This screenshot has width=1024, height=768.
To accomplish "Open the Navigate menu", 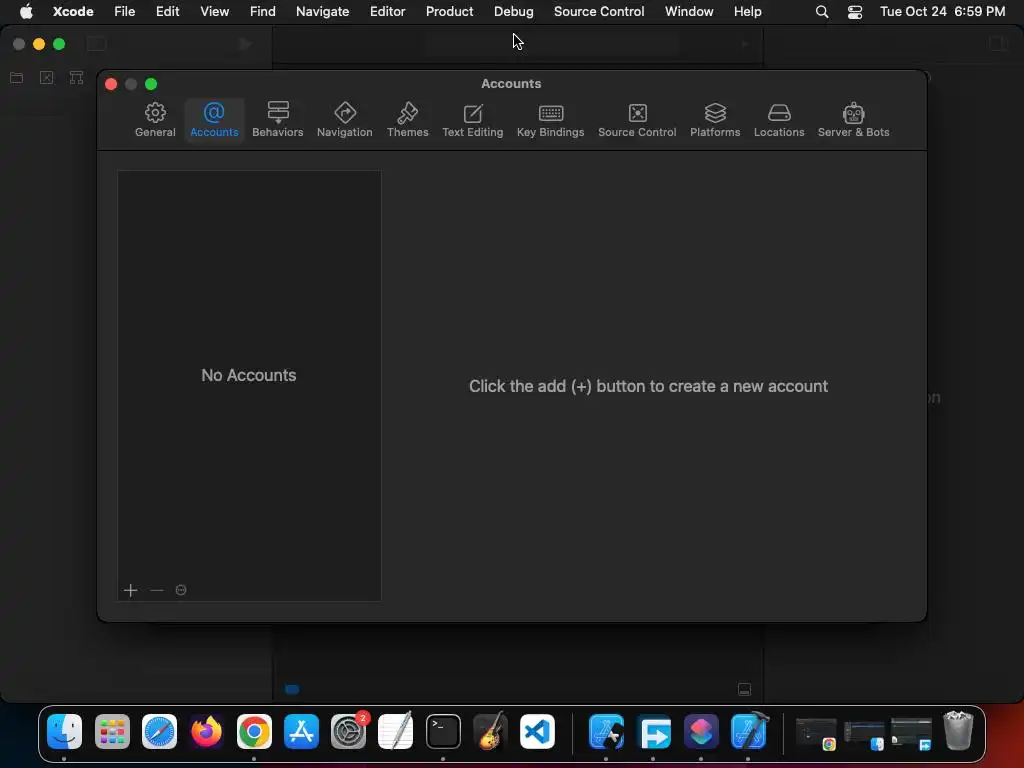I will [323, 11].
